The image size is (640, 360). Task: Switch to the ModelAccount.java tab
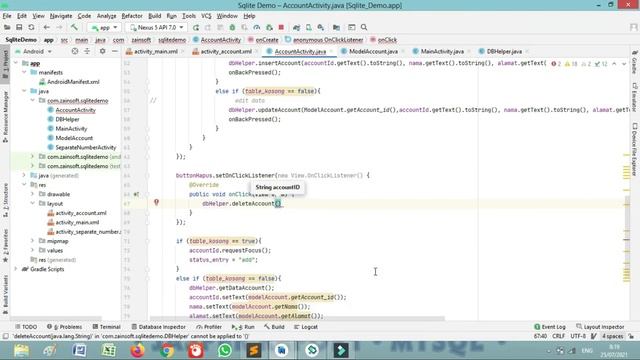click(373, 51)
